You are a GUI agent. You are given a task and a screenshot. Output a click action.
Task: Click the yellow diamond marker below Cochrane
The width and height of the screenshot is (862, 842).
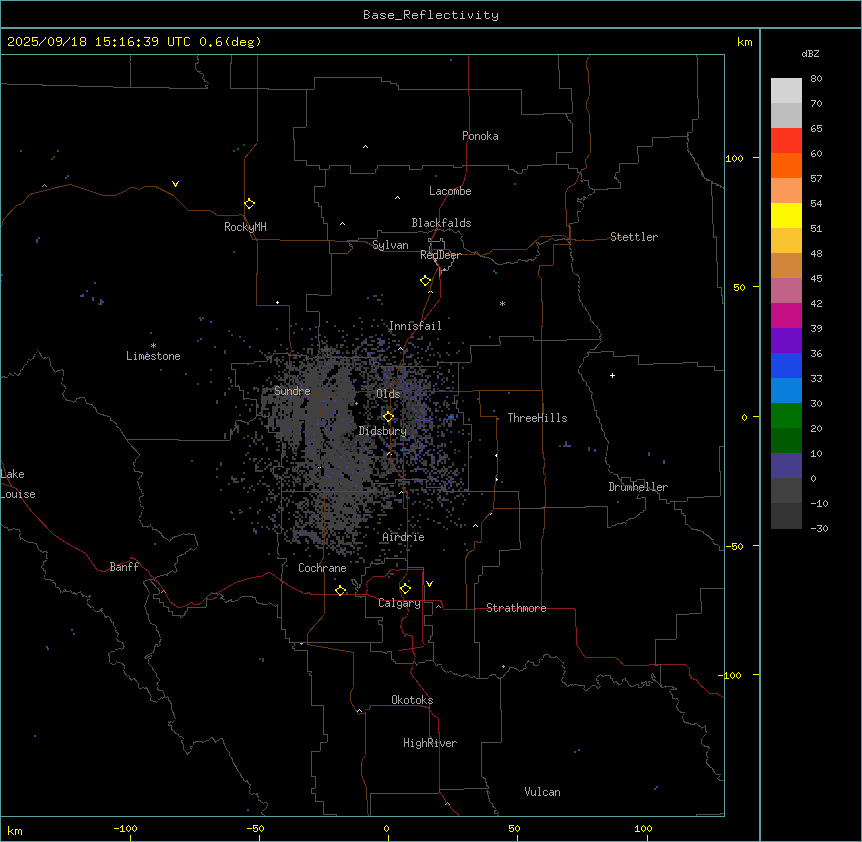341,591
